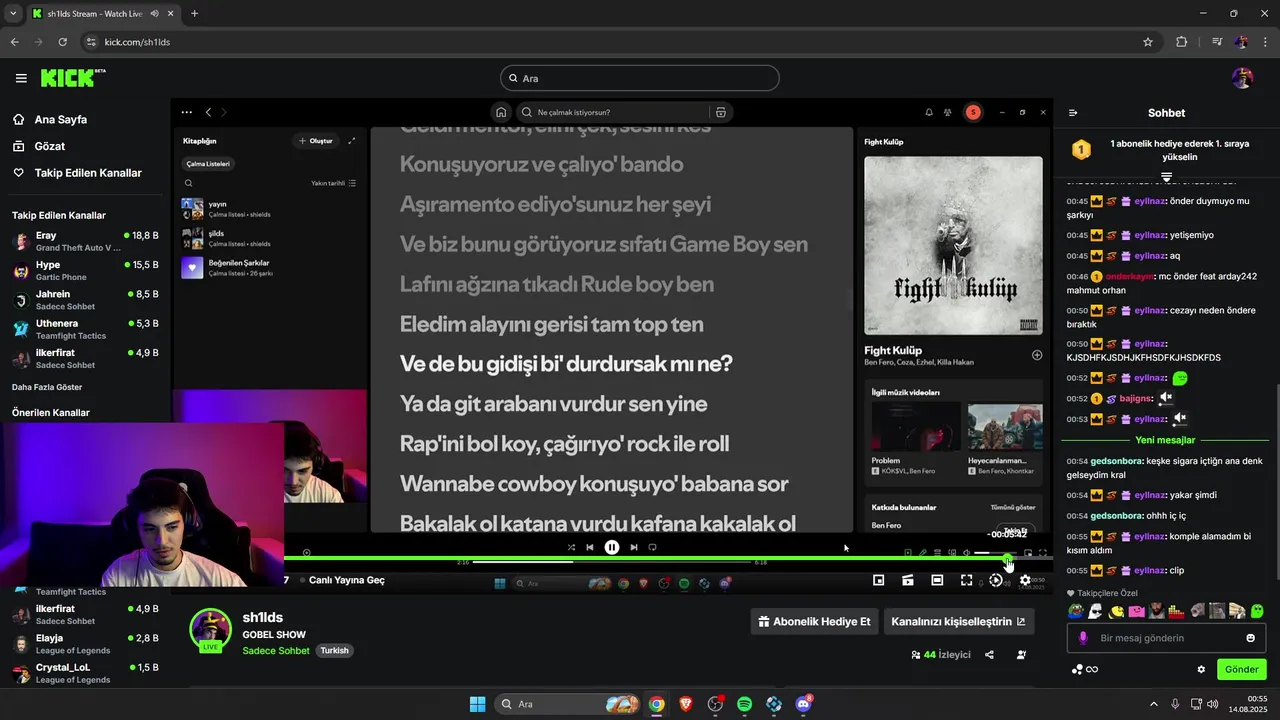Click Spotify Oluştur button
The width and height of the screenshot is (1280, 720).
click(x=315, y=141)
